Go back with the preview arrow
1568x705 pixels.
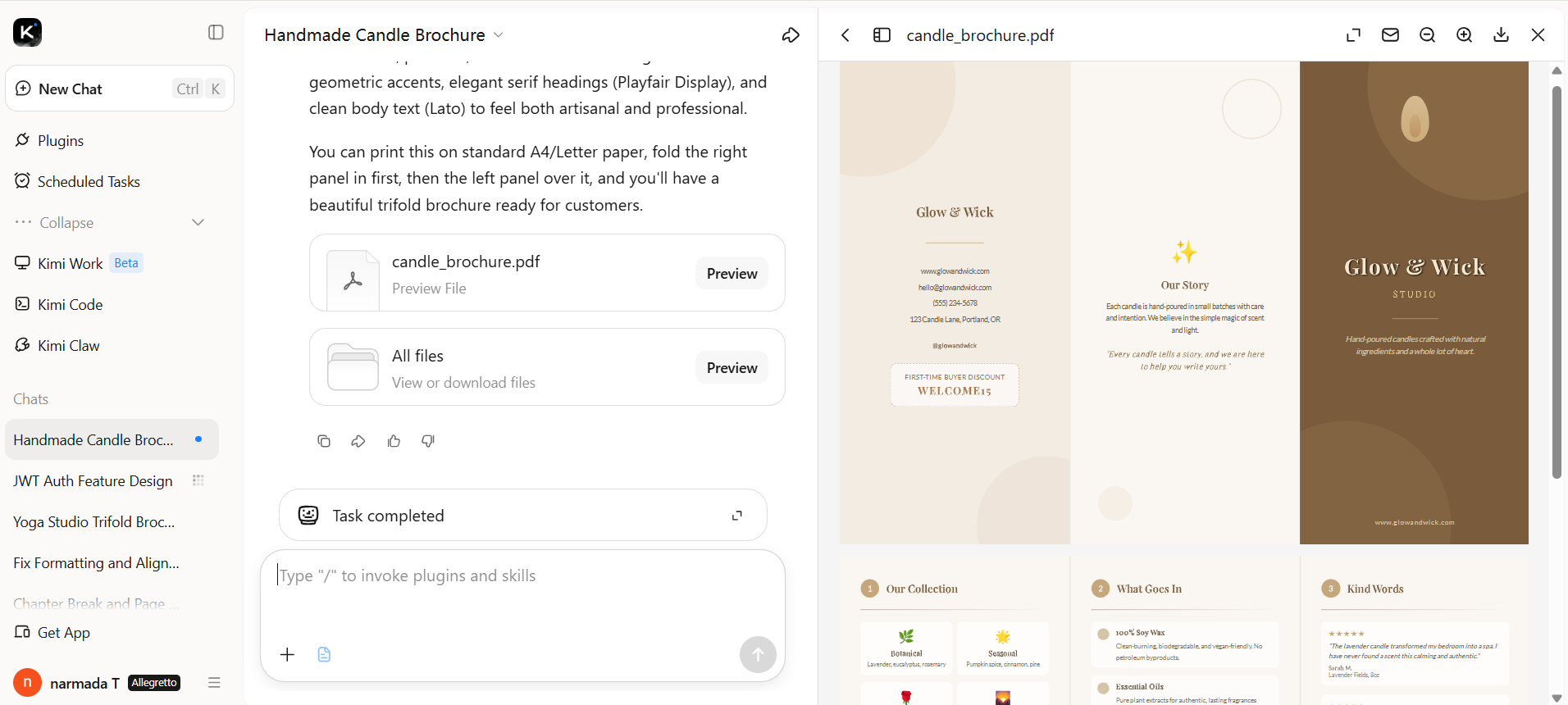click(x=846, y=35)
